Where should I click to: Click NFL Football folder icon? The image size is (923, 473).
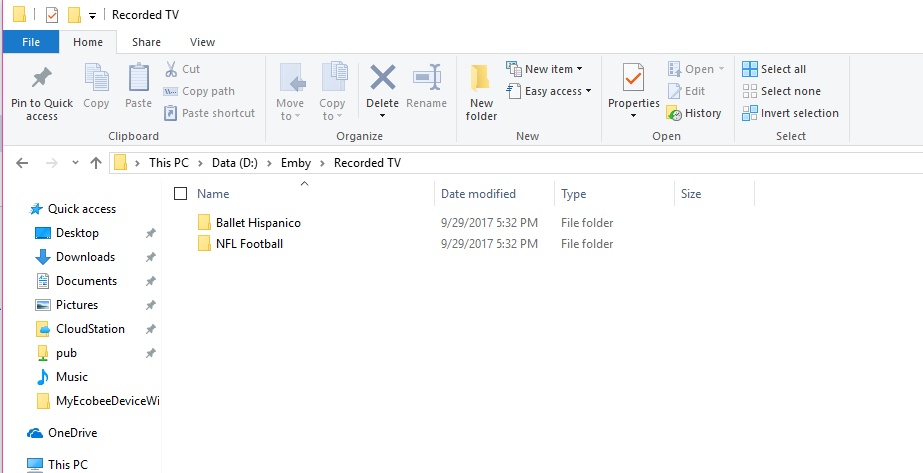click(x=204, y=243)
